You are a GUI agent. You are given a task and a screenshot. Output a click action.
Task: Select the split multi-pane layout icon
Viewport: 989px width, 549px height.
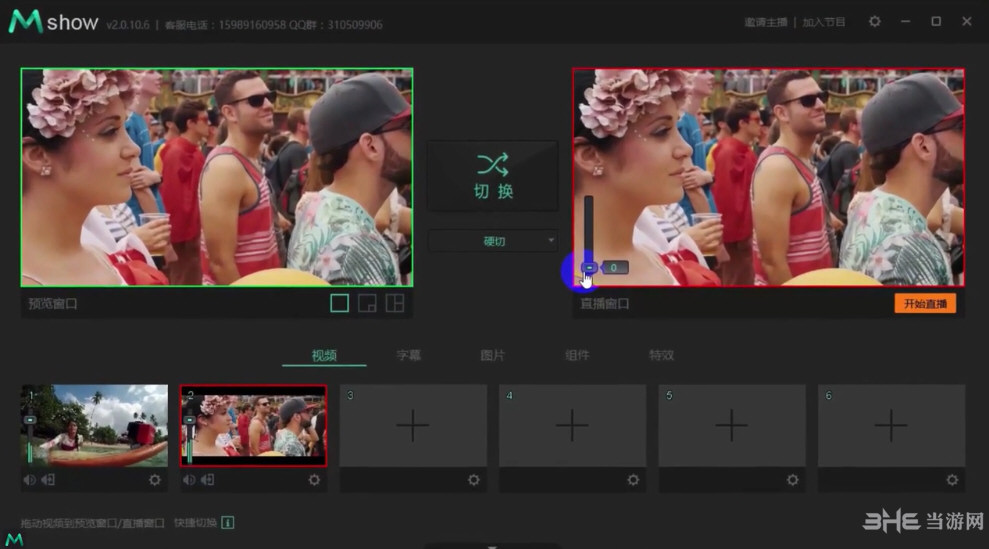(395, 304)
